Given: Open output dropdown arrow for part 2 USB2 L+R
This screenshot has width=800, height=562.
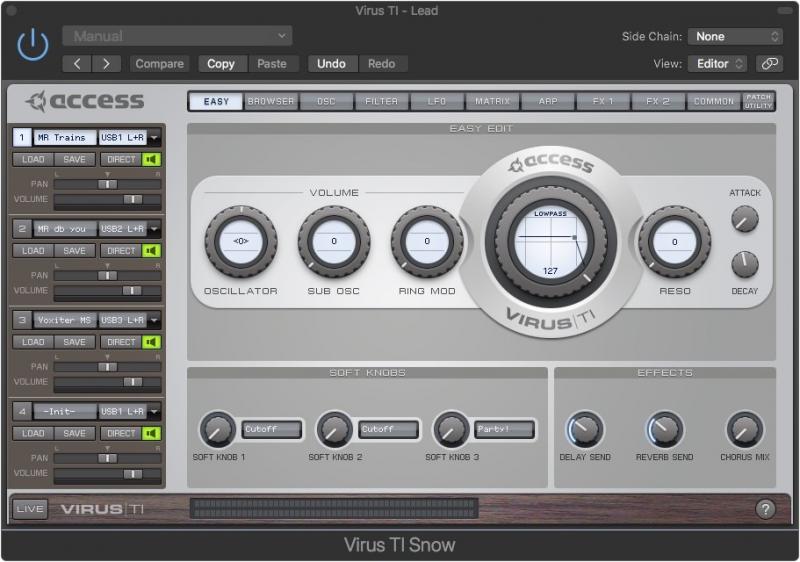Looking at the screenshot, I should tap(154, 229).
